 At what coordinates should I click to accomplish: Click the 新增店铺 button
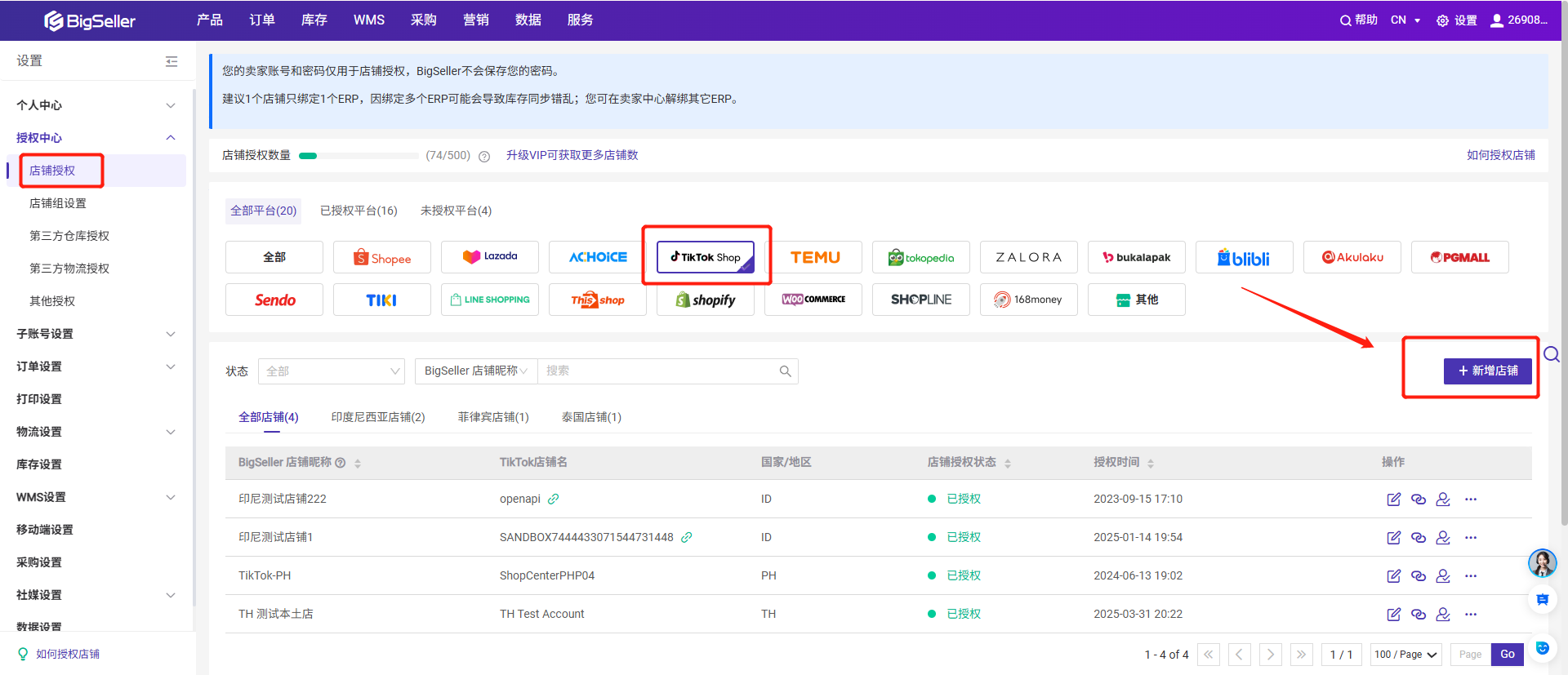point(1487,371)
